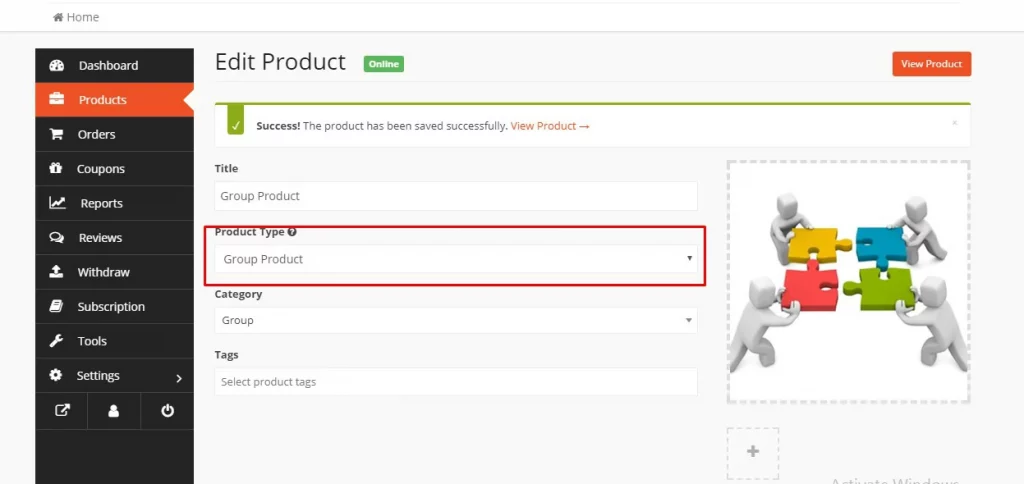
Task: Click the Orders cart icon
Action: [x=57, y=134]
